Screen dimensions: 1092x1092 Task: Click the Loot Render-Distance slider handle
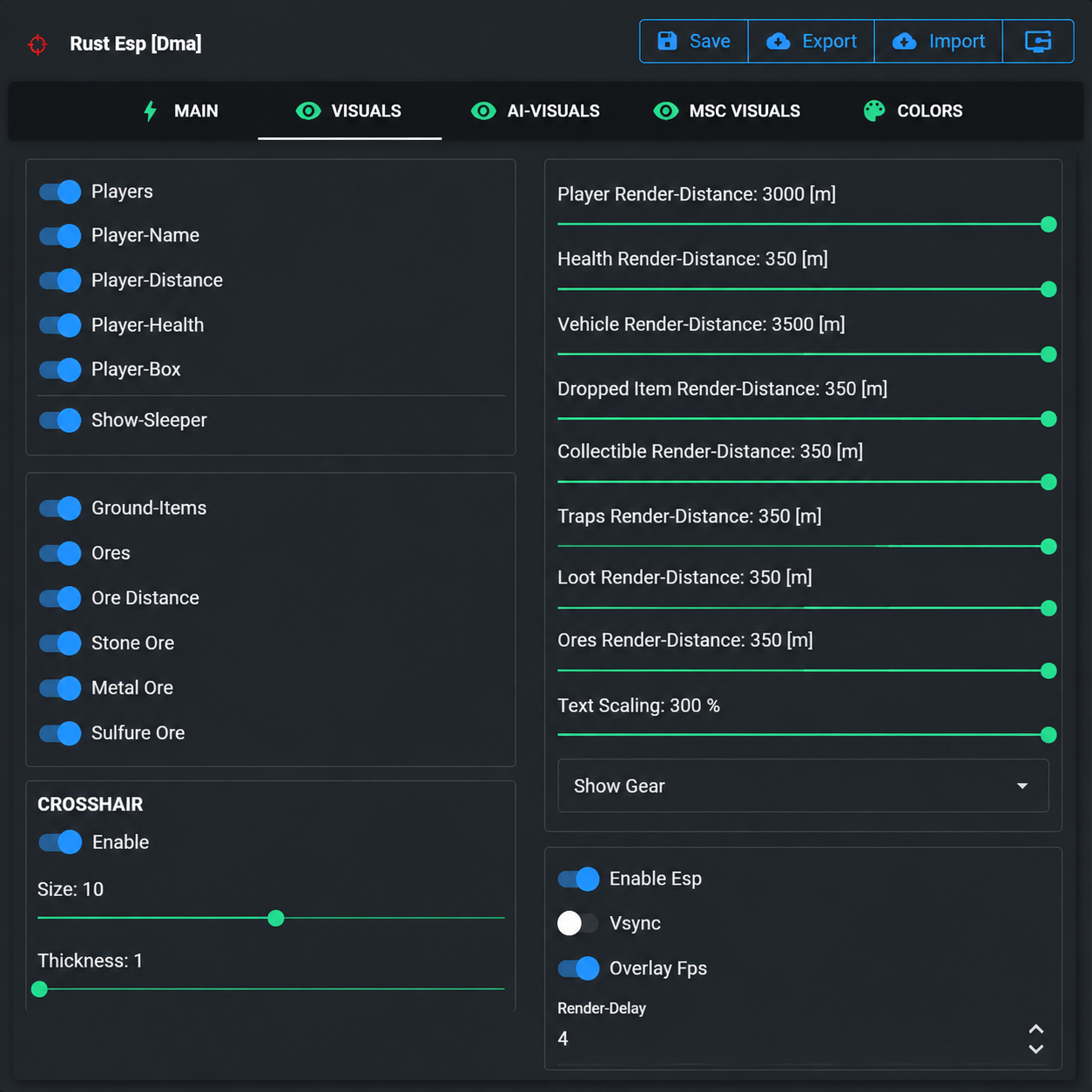pos(1048,608)
